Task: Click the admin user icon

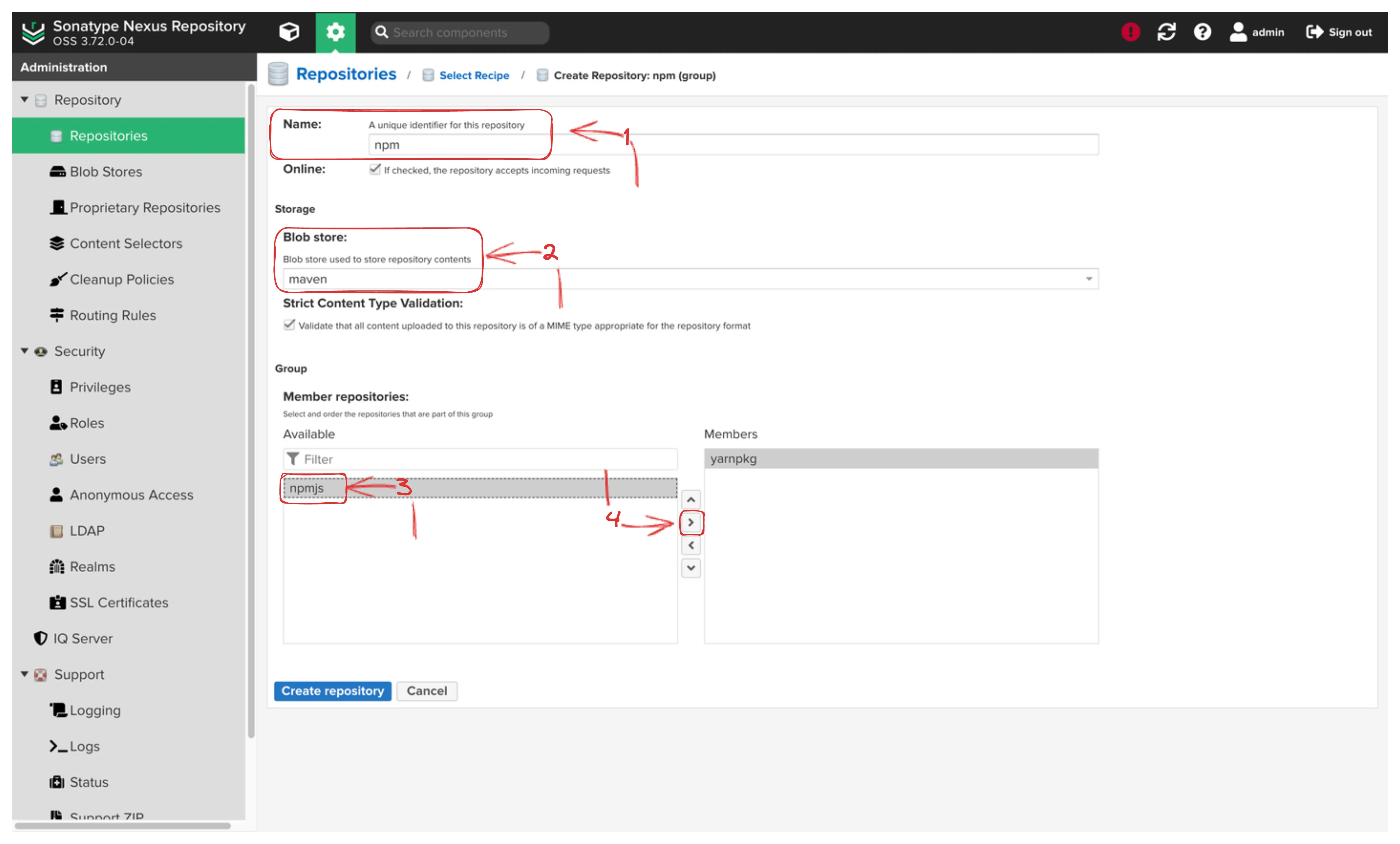Action: 1237,32
